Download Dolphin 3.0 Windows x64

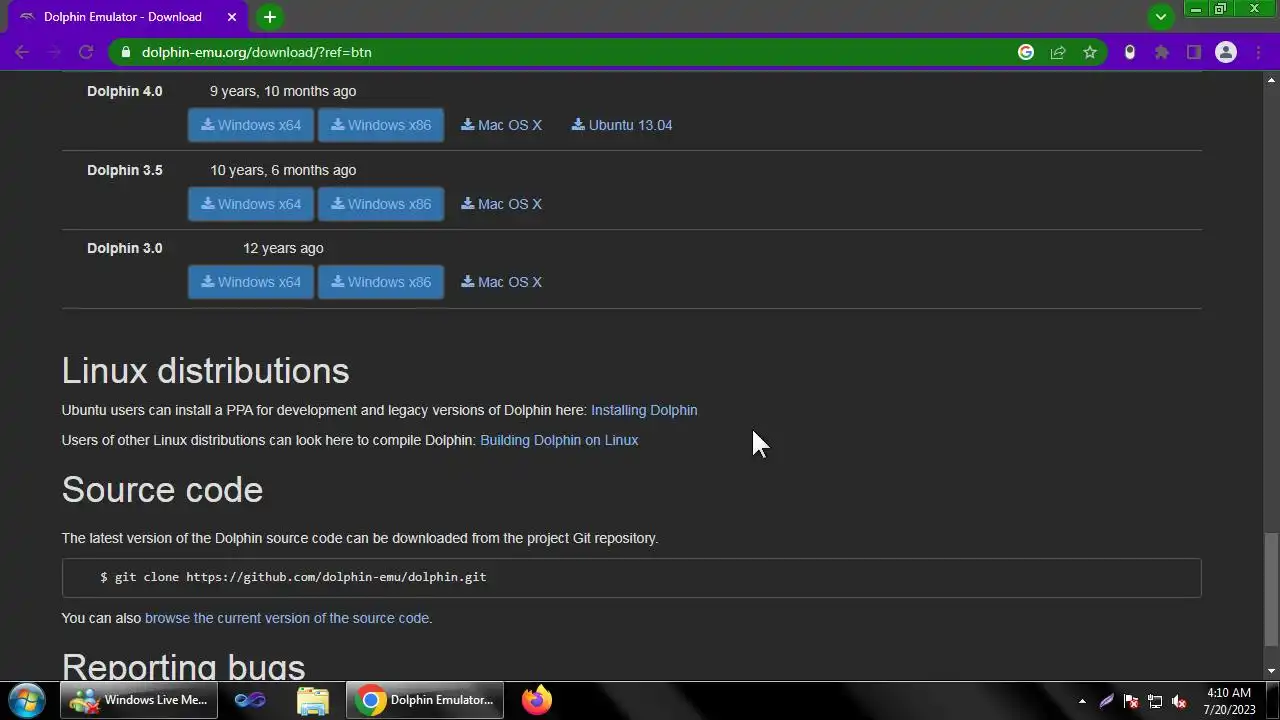coord(251,282)
